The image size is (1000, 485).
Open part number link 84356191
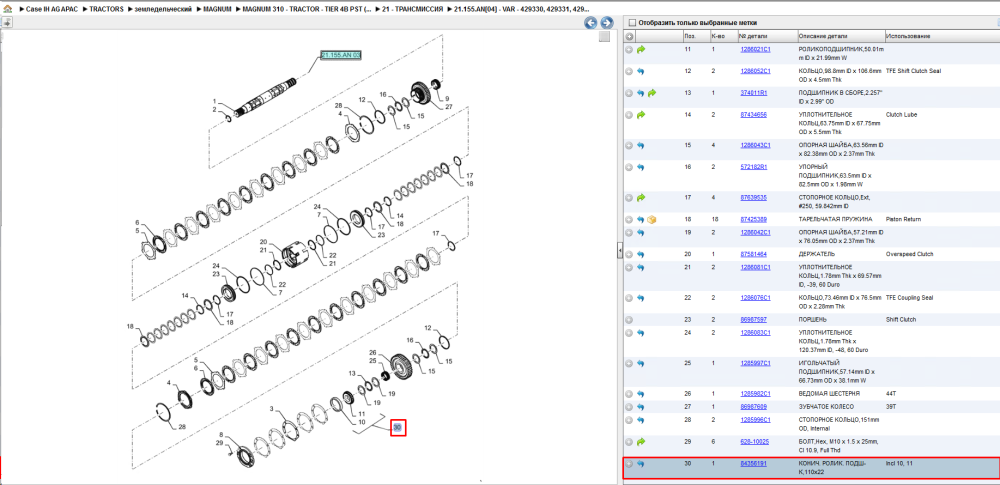coord(753,464)
